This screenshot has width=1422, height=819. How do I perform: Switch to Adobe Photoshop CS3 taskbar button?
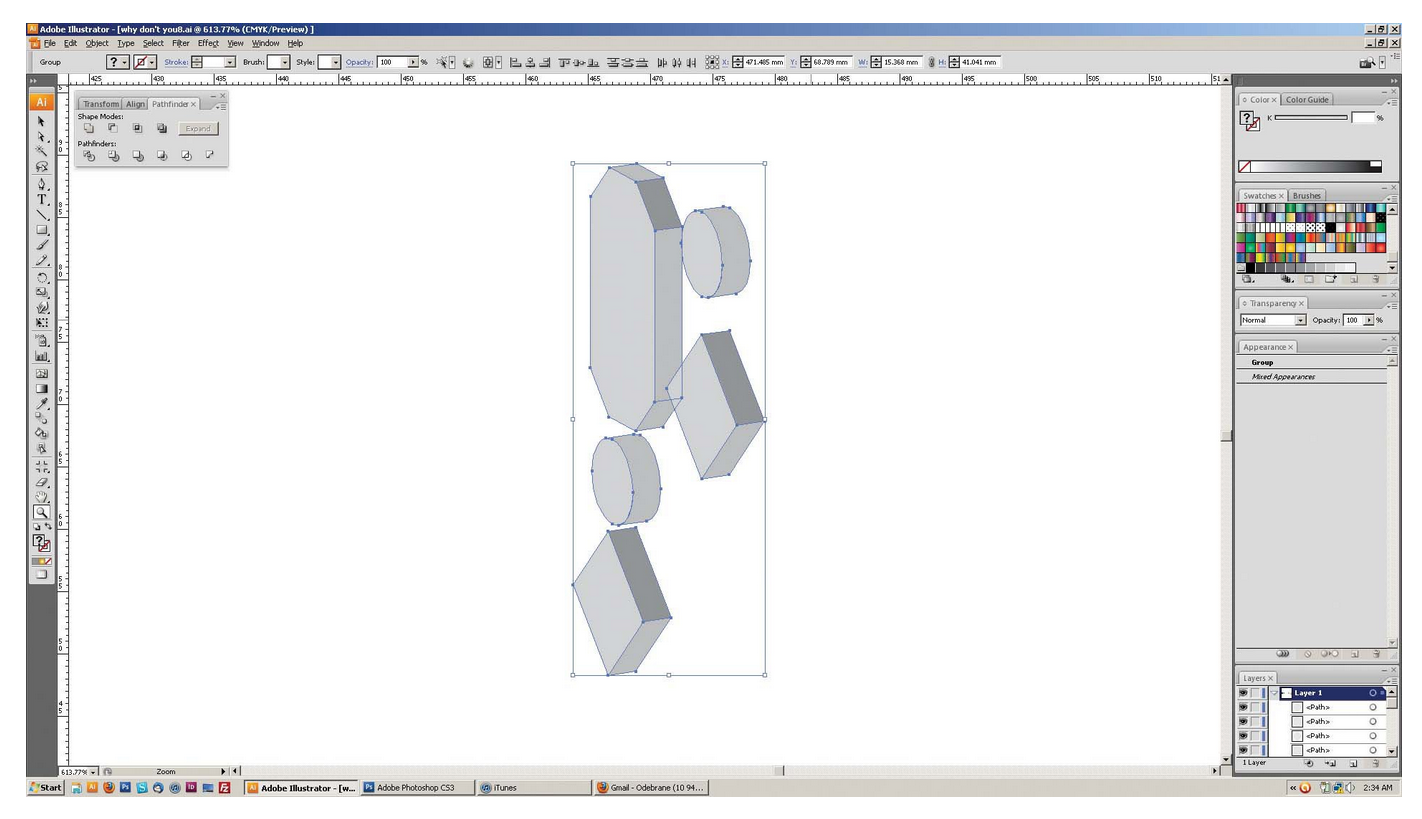[x=416, y=788]
